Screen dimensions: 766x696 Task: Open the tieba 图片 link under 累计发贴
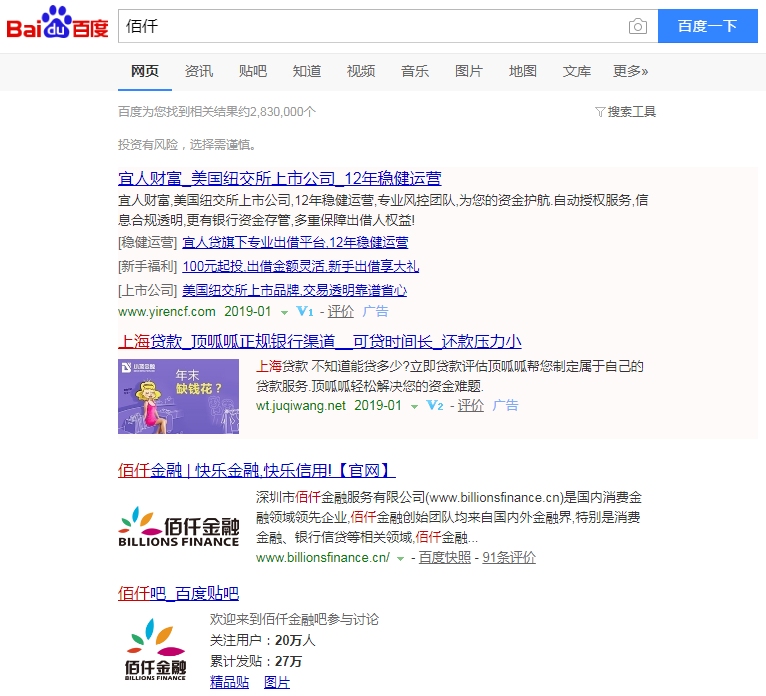click(277, 682)
